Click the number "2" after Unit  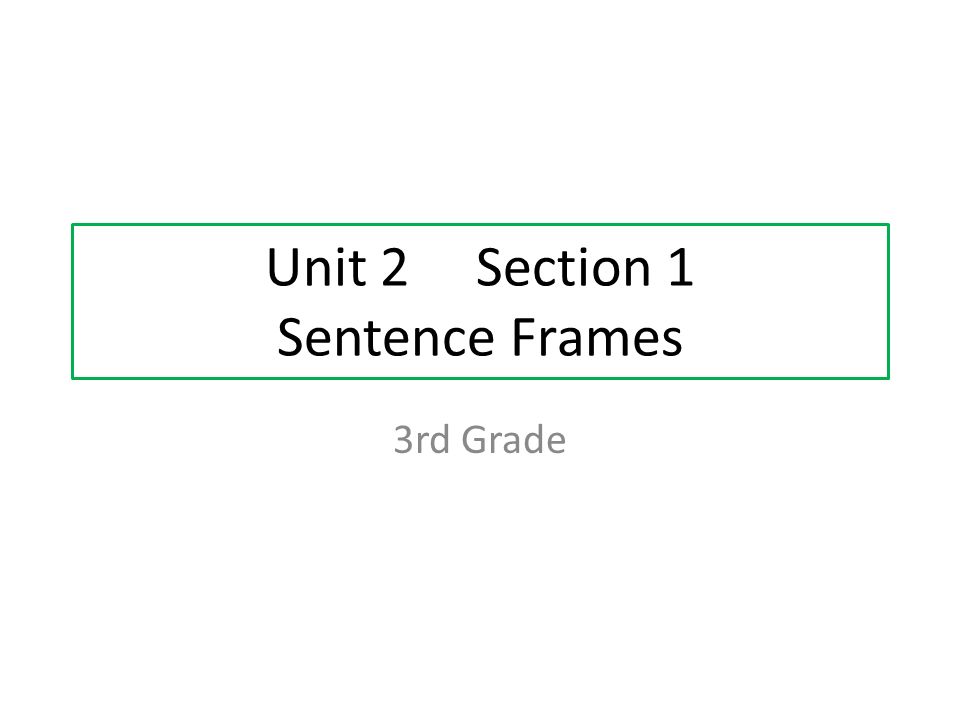coord(395,267)
